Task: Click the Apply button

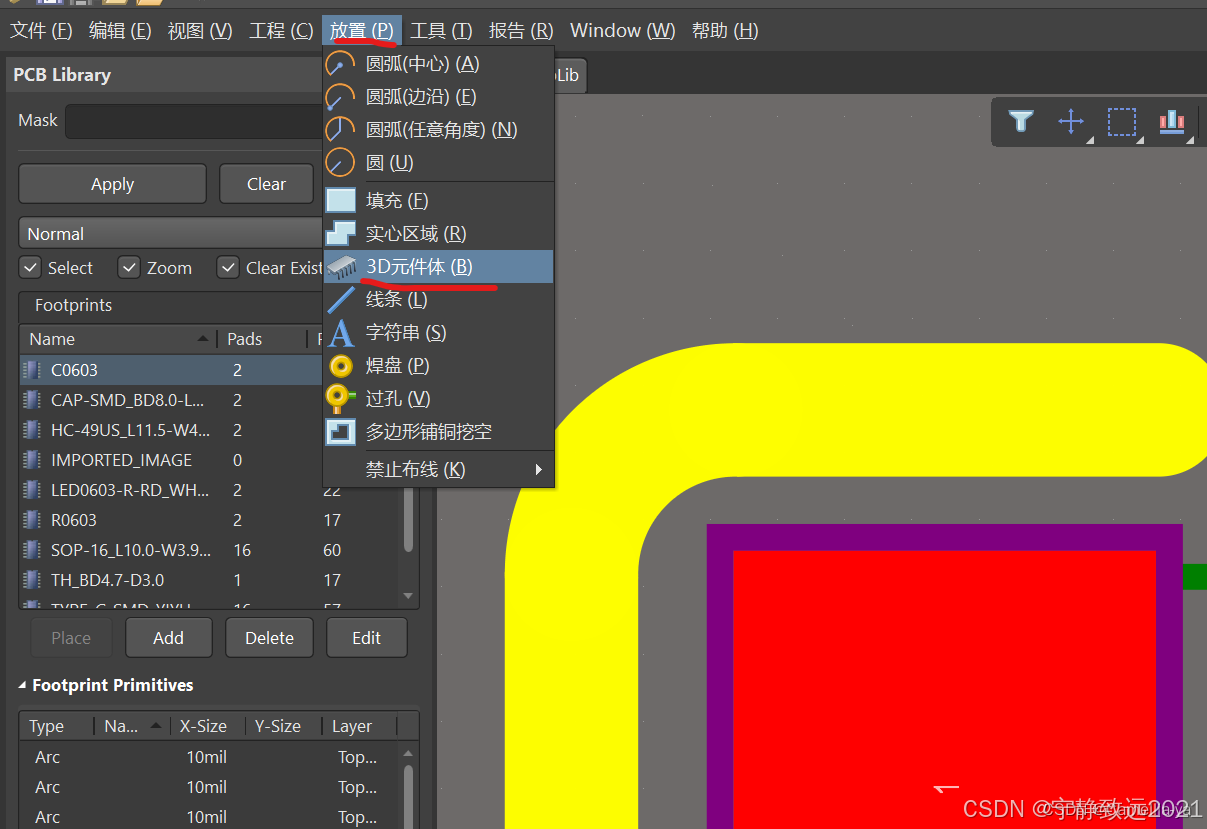Action: pos(112,184)
